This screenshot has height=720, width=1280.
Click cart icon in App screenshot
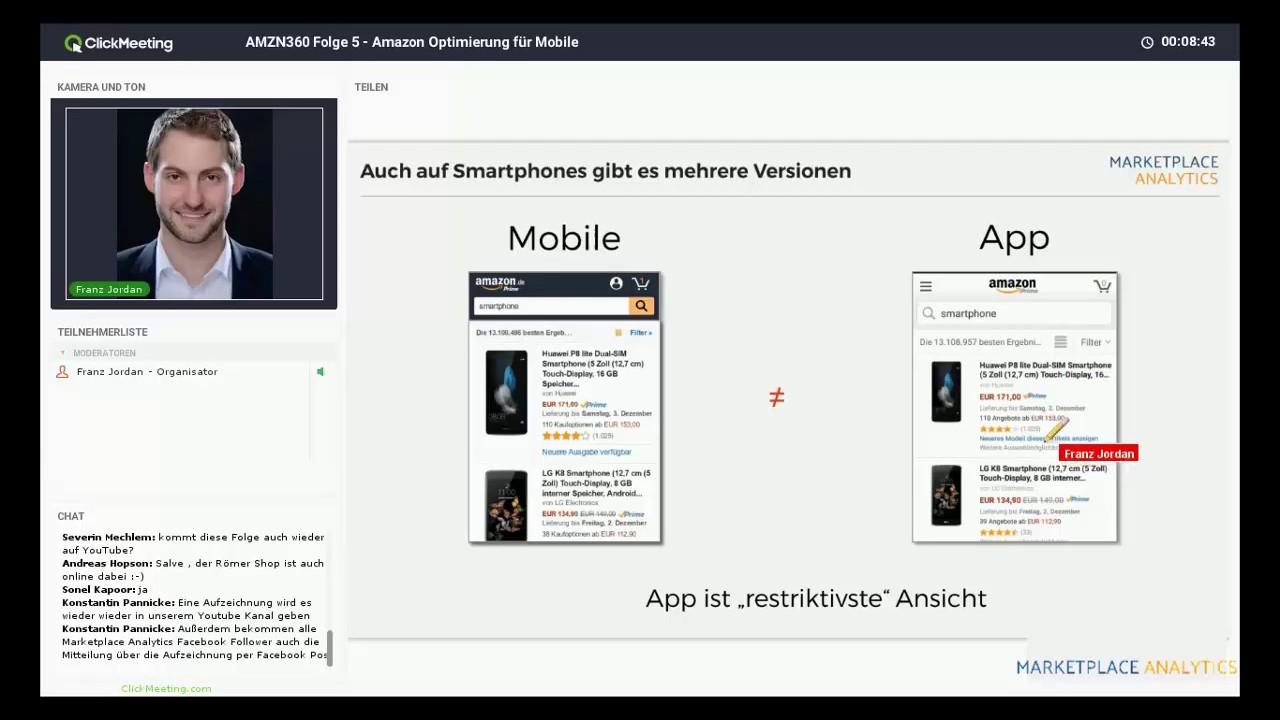click(x=1102, y=287)
